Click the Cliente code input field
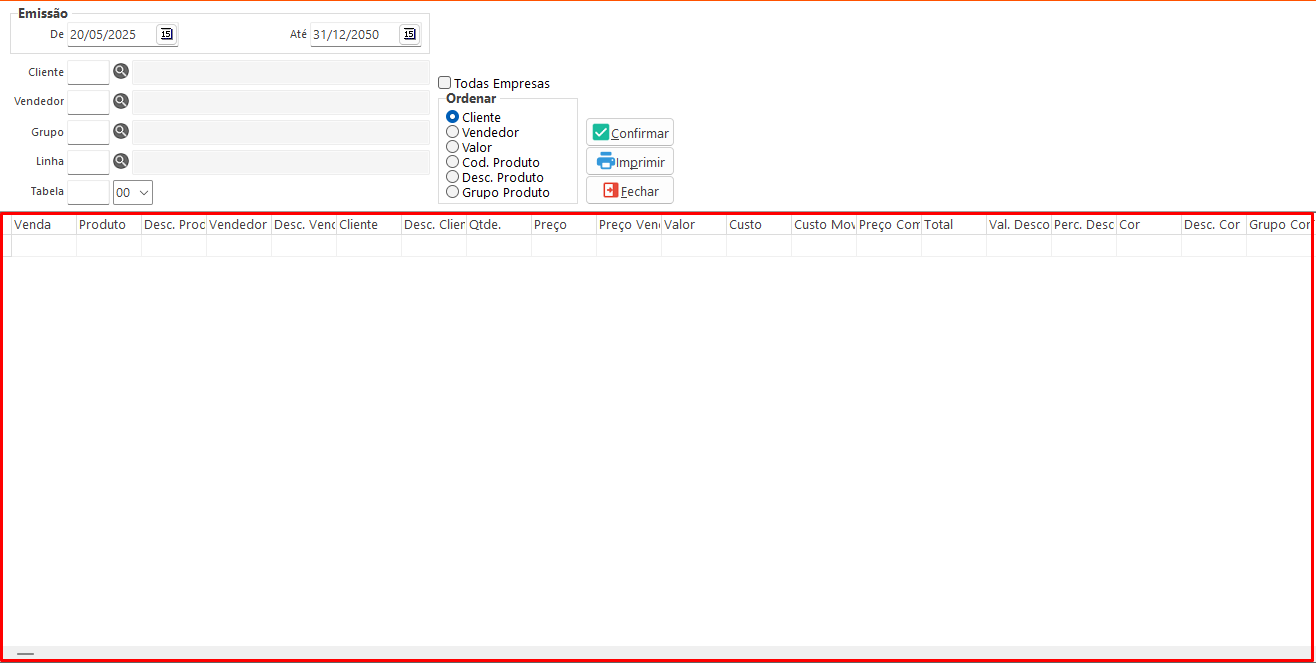 (x=88, y=72)
